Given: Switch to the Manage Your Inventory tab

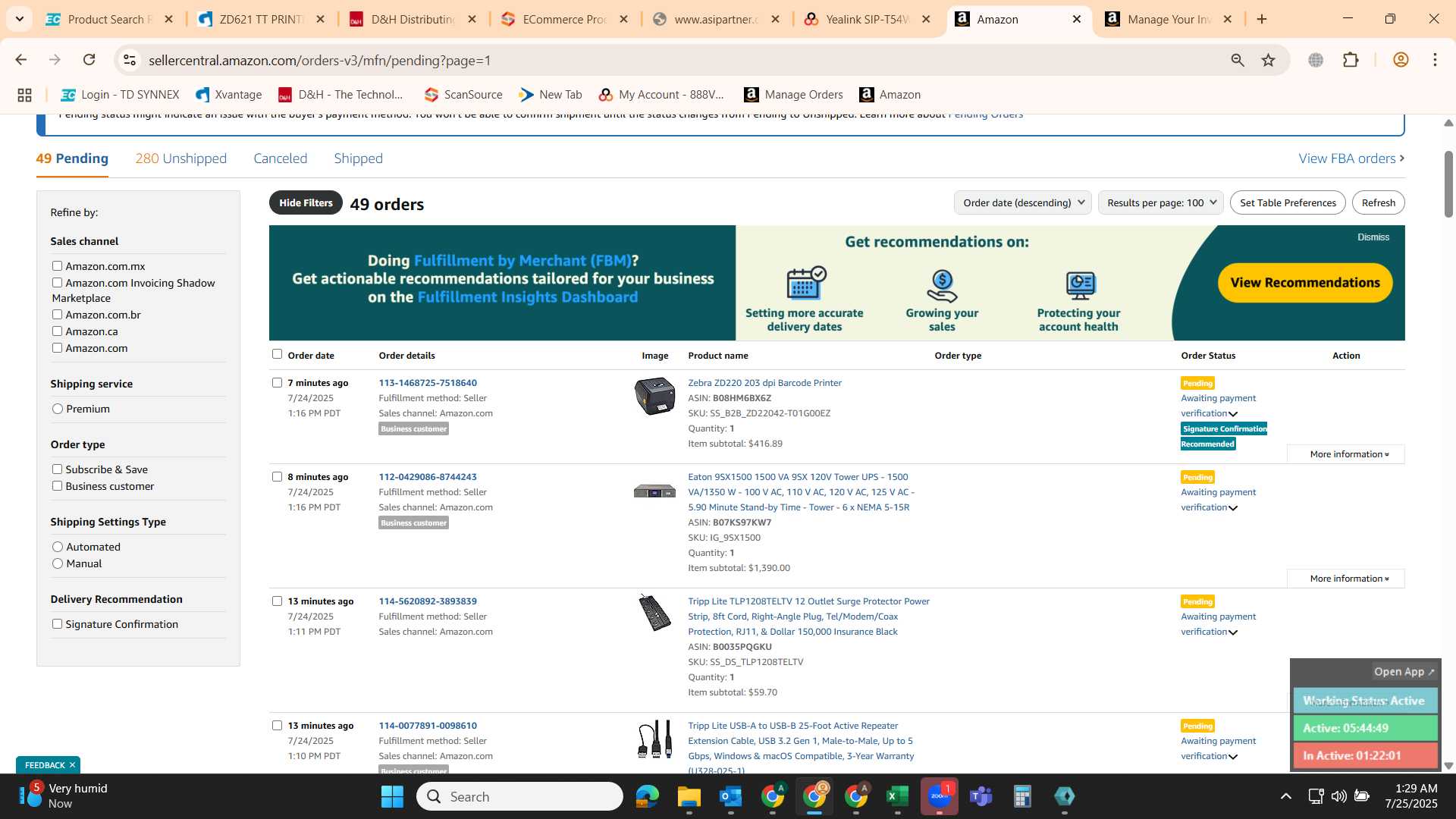Looking at the screenshot, I should pyautogui.click(x=1169, y=19).
